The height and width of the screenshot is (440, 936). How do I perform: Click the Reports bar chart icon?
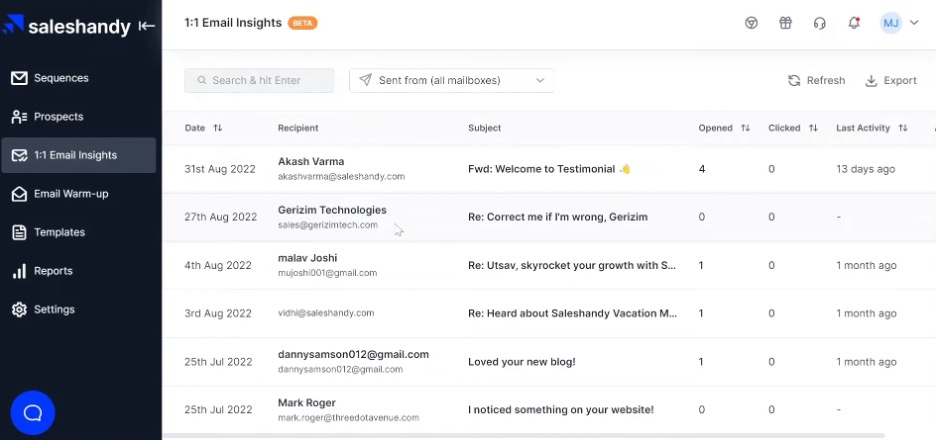[x=19, y=271]
